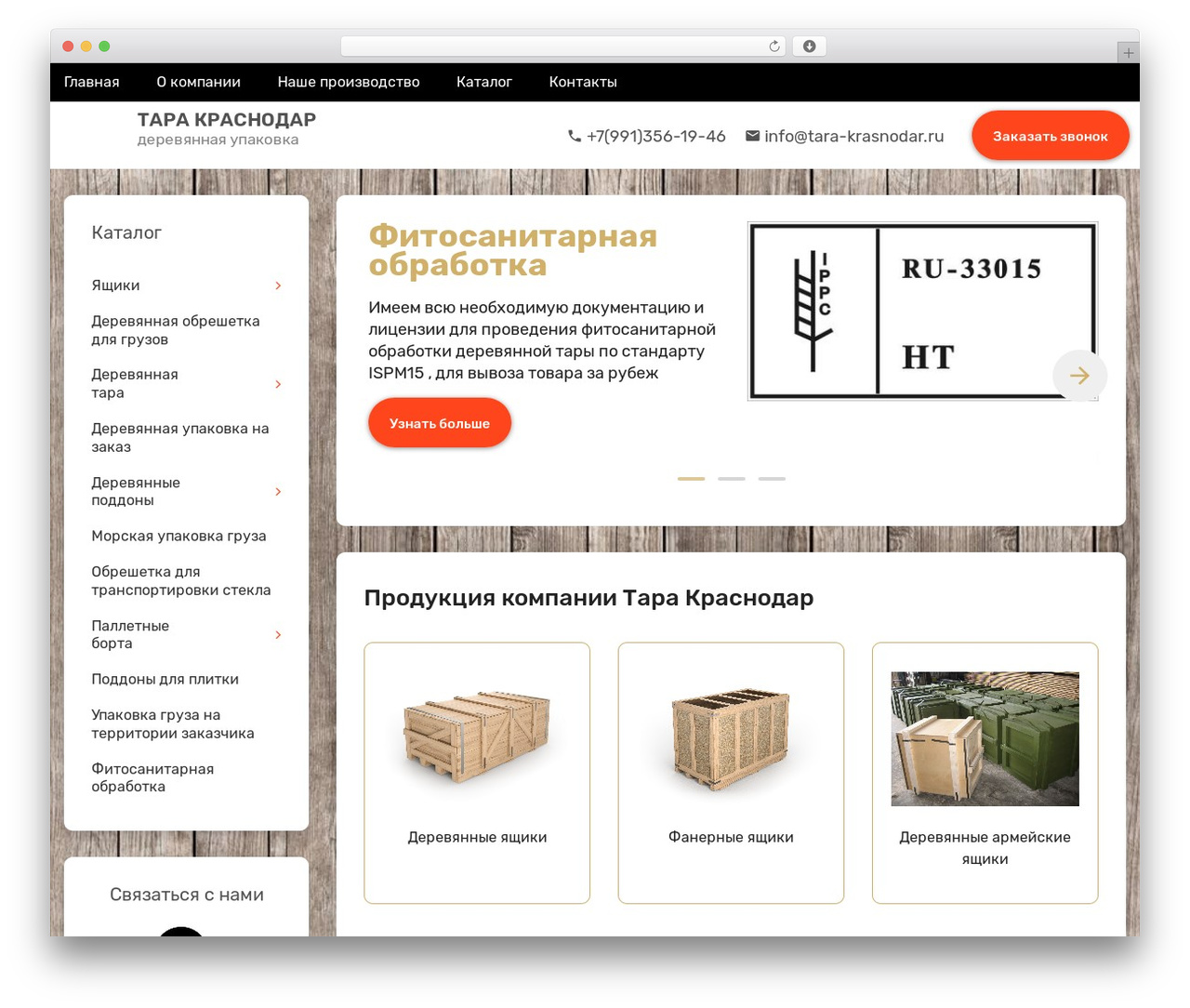Open Паллетные борта catalog link
The width and height of the screenshot is (1190, 1008).
(130, 634)
